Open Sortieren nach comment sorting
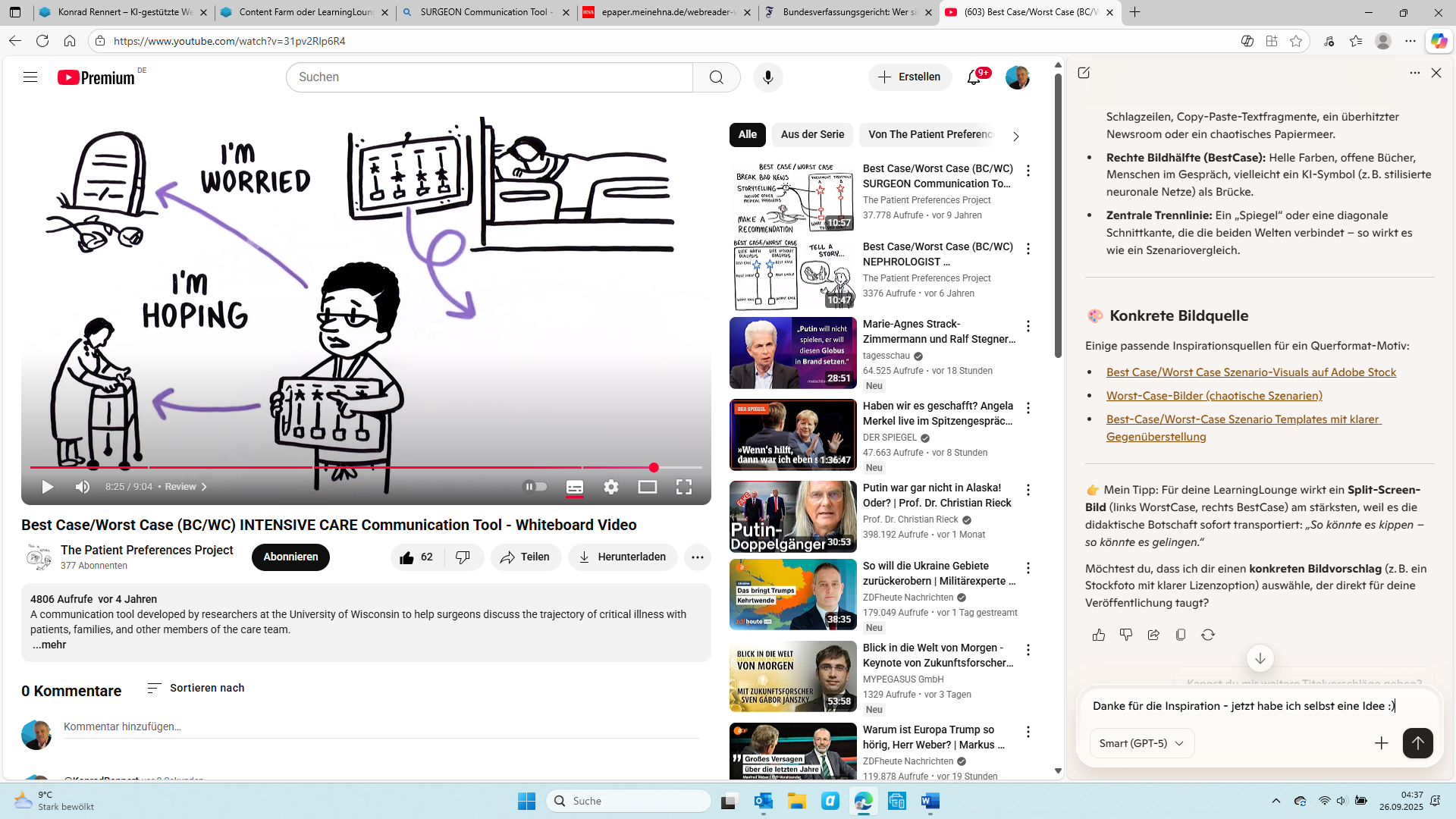Image resolution: width=1456 pixels, height=819 pixels. pos(196,688)
